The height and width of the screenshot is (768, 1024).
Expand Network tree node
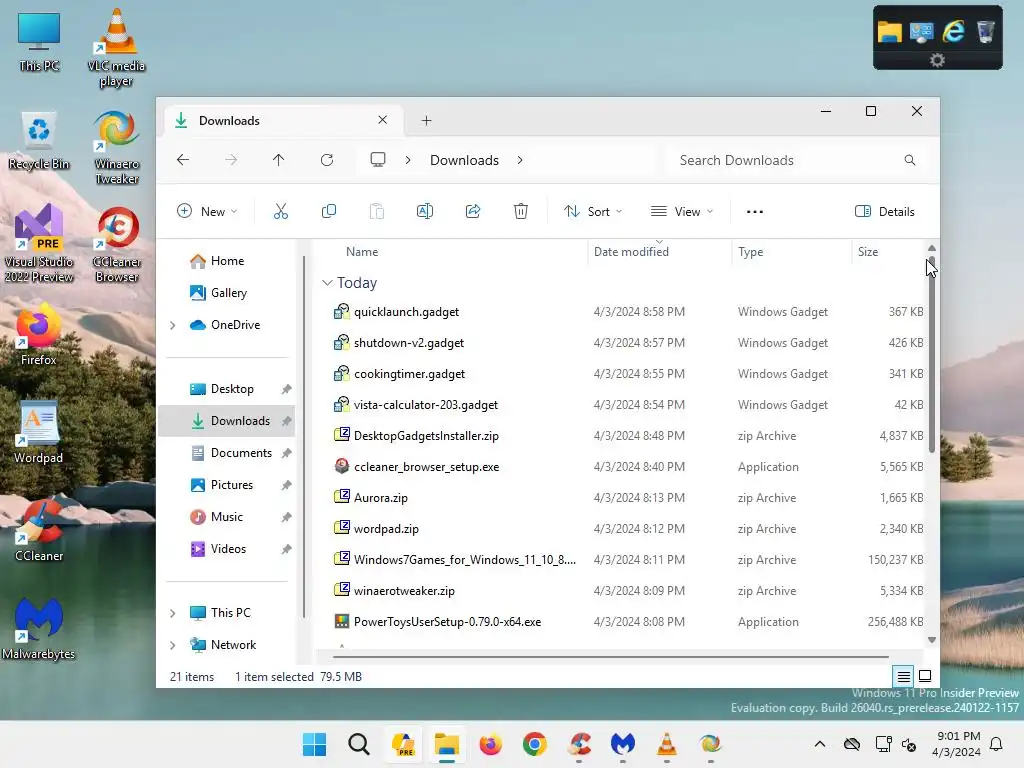tap(172, 645)
